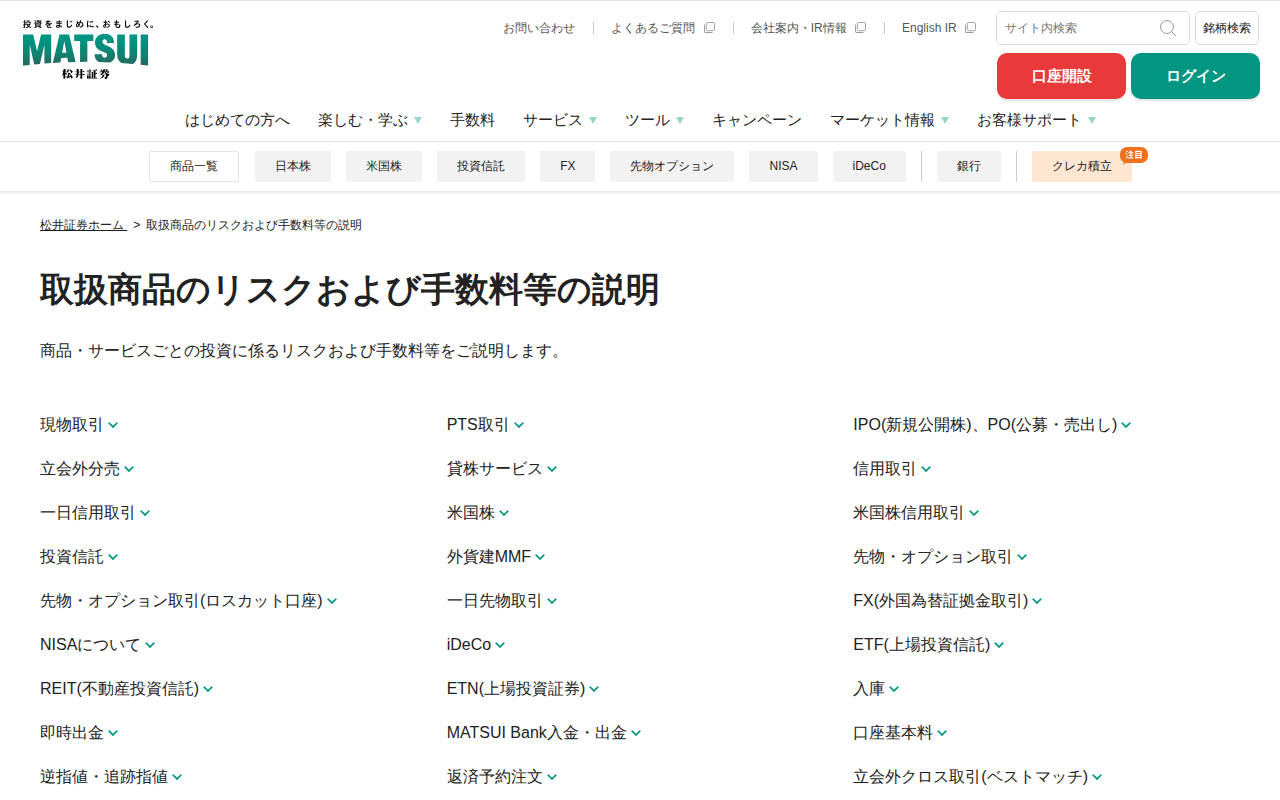The width and height of the screenshot is (1280, 800).
Task: Expand the 口座基本料 section
Action: [900, 733]
